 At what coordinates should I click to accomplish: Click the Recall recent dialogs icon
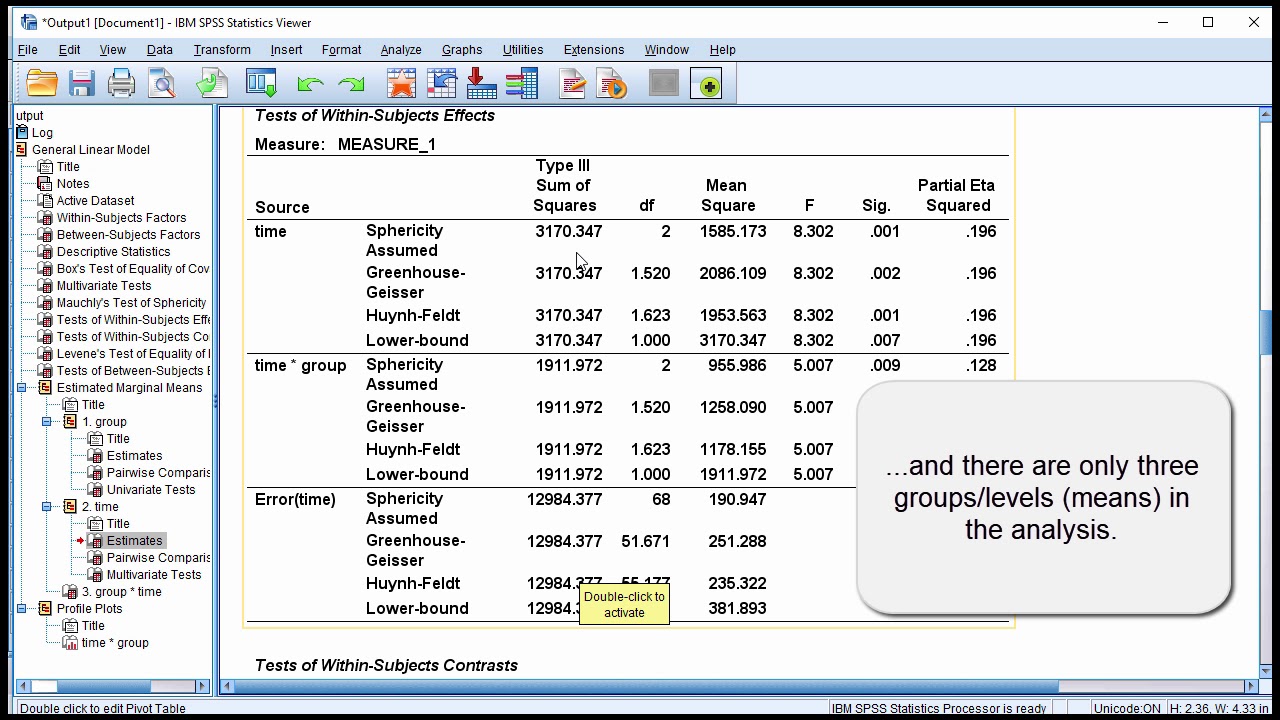pyautogui.click(x=261, y=84)
